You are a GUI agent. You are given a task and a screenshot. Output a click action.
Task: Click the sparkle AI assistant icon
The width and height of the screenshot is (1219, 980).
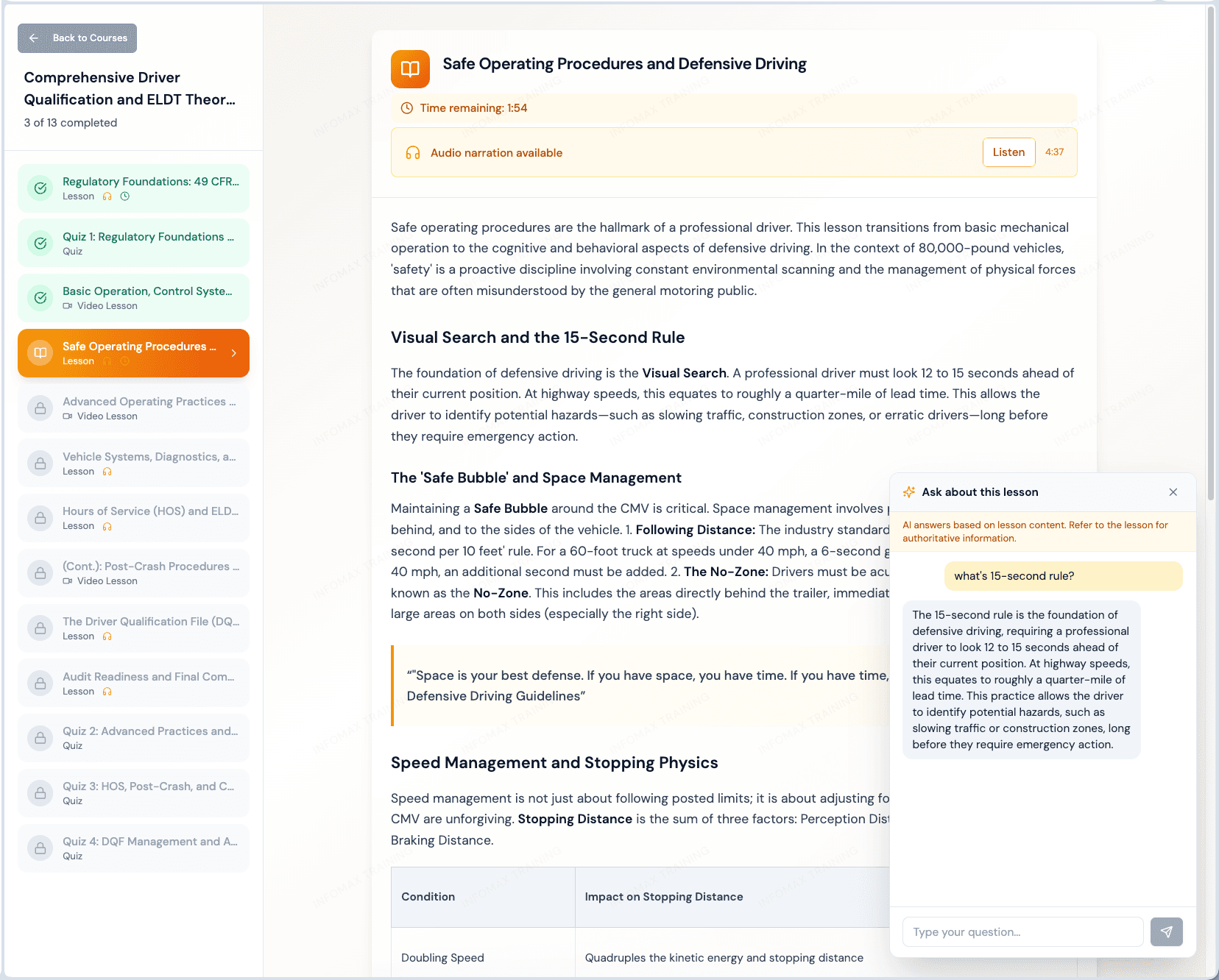(x=909, y=492)
